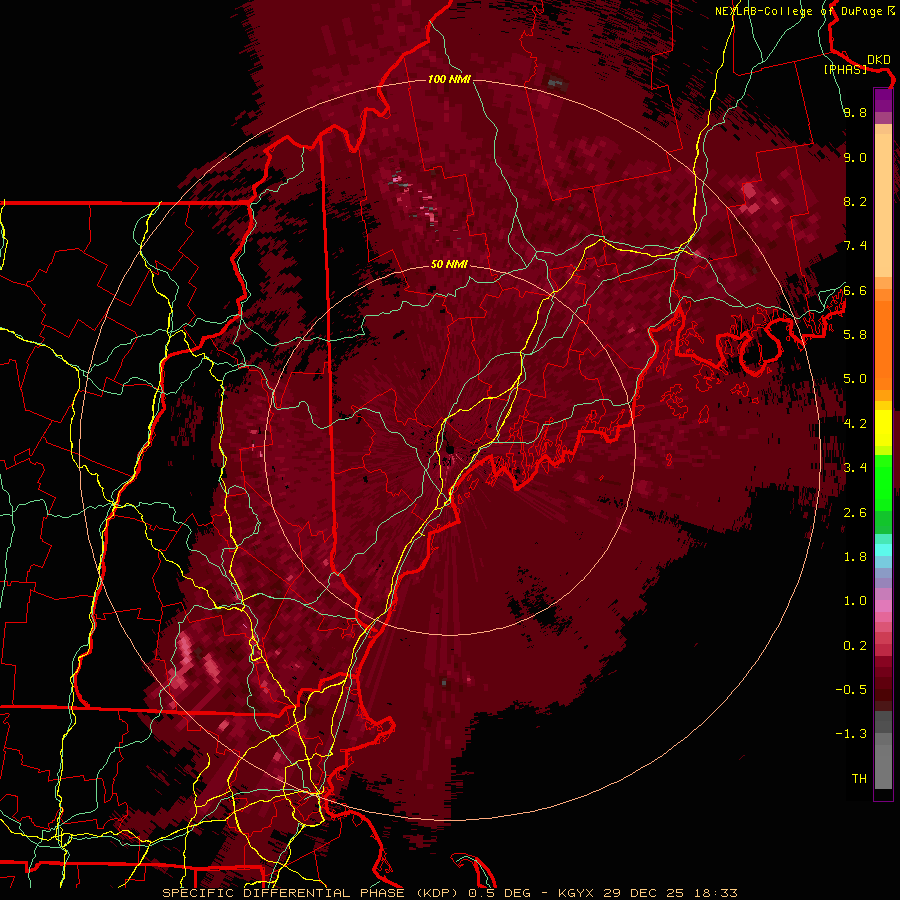The width and height of the screenshot is (900, 900).
Task: Click the purple top band of the legend
Action: [883, 100]
